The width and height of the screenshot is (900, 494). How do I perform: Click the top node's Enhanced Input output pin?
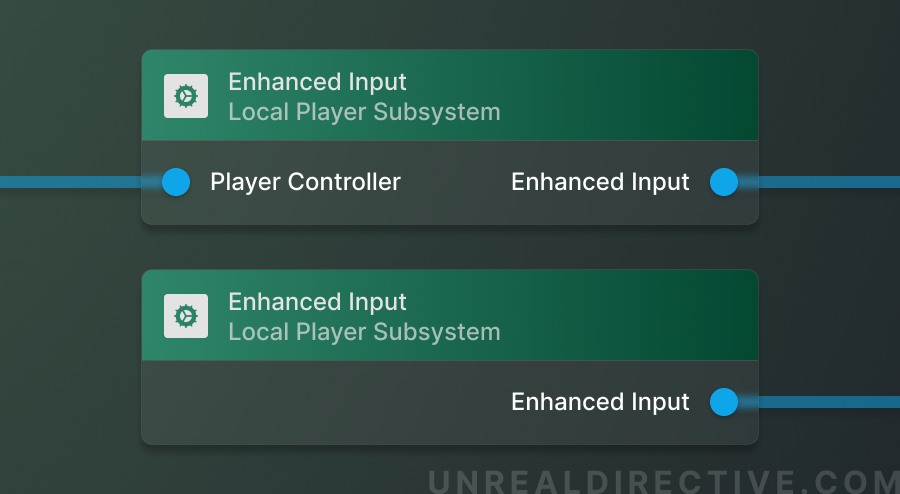(x=724, y=182)
